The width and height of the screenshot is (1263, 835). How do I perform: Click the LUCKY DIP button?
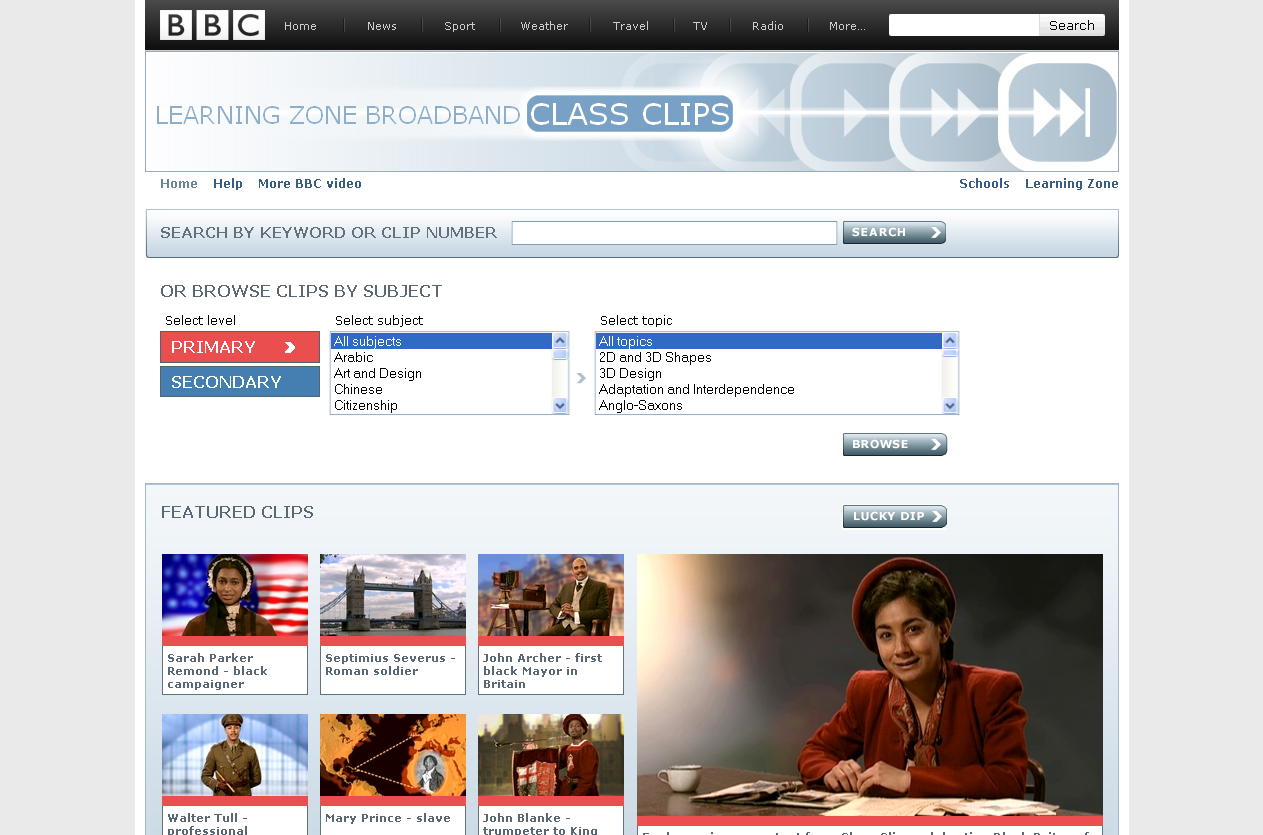pyautogui.click(x=894, y=516)
